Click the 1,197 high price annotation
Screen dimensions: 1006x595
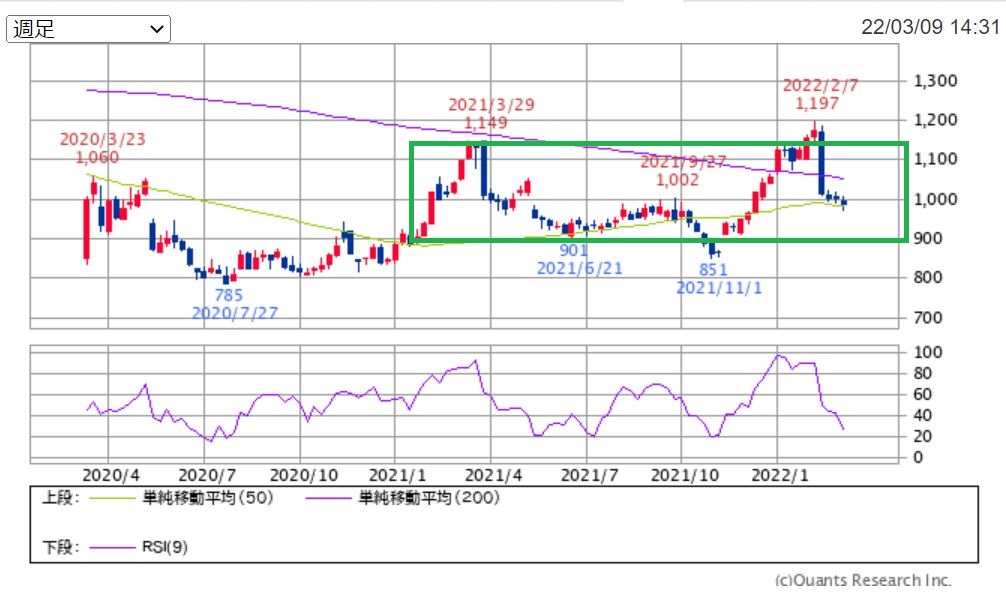pos(817,103)
